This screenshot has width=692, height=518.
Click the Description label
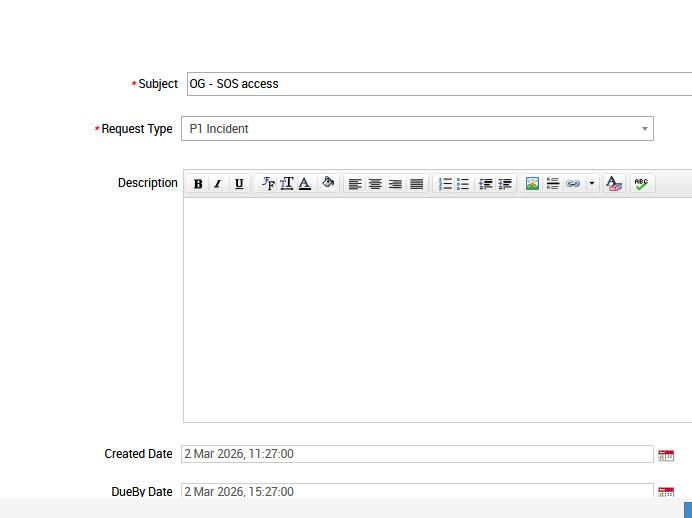click(x=147, y=183)
